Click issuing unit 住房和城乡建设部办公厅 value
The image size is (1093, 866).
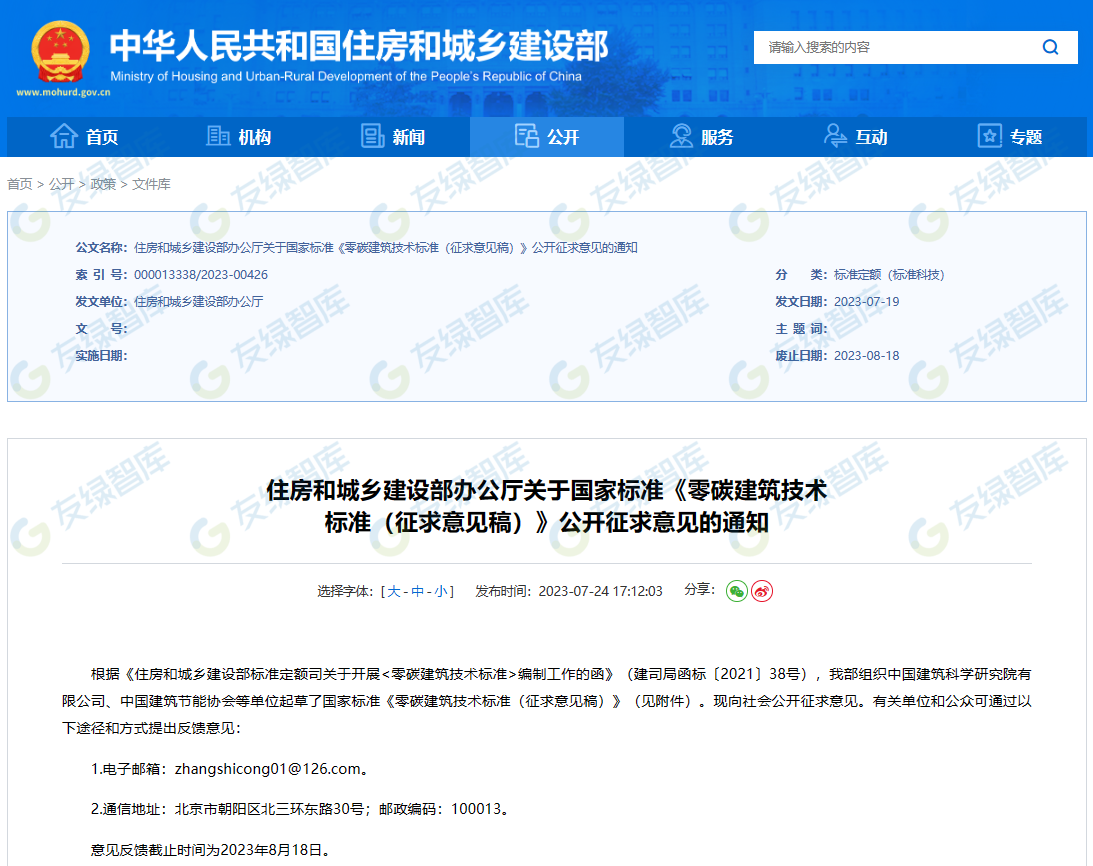pos(199,302)
